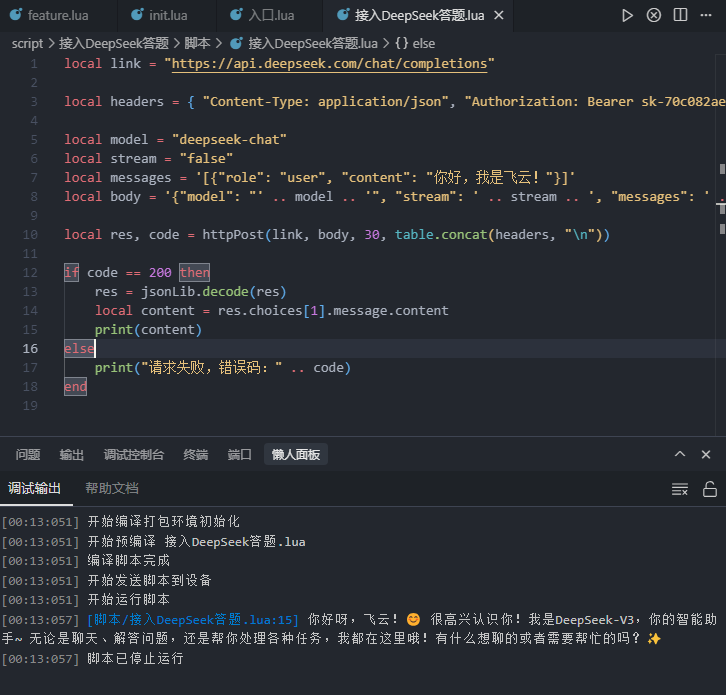Open the 脚本/接入DeepSeek答题.lua:15 source link
Image resolution: width=726 pixels, height=695 pixels.
(x=193, y=620)
